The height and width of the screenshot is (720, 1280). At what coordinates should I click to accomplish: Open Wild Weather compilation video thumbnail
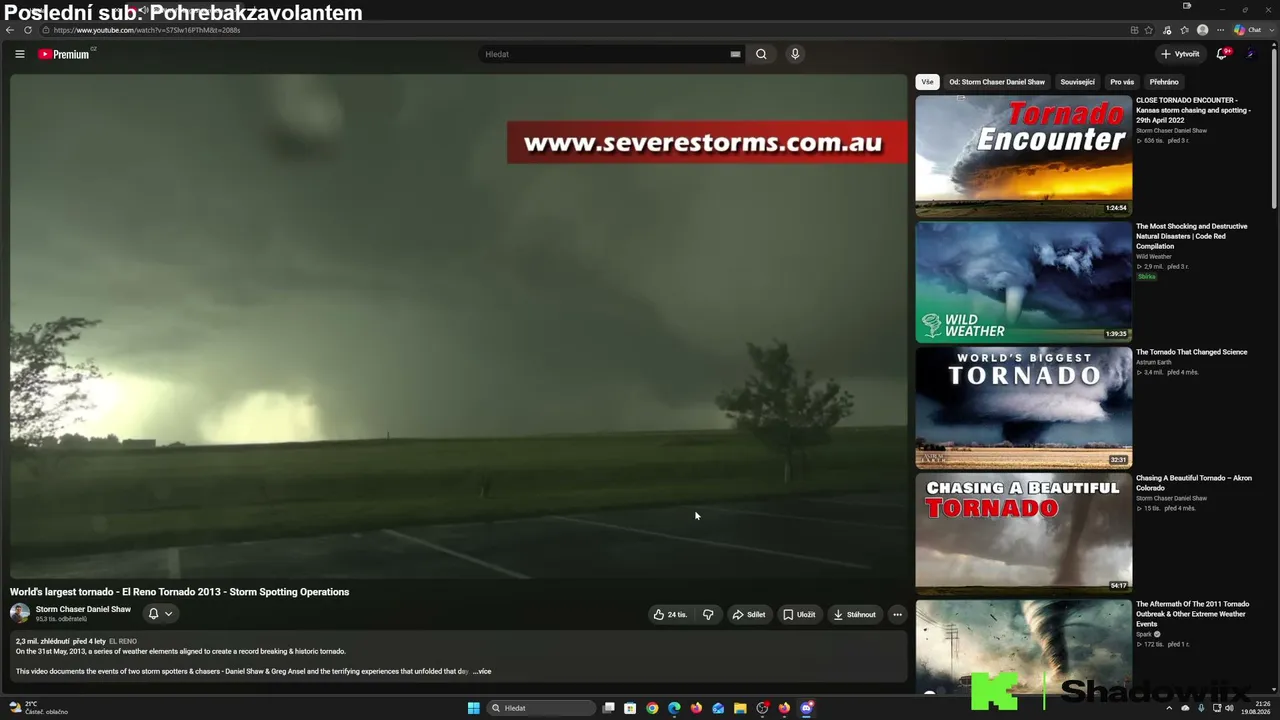[x=1024, y=281]
